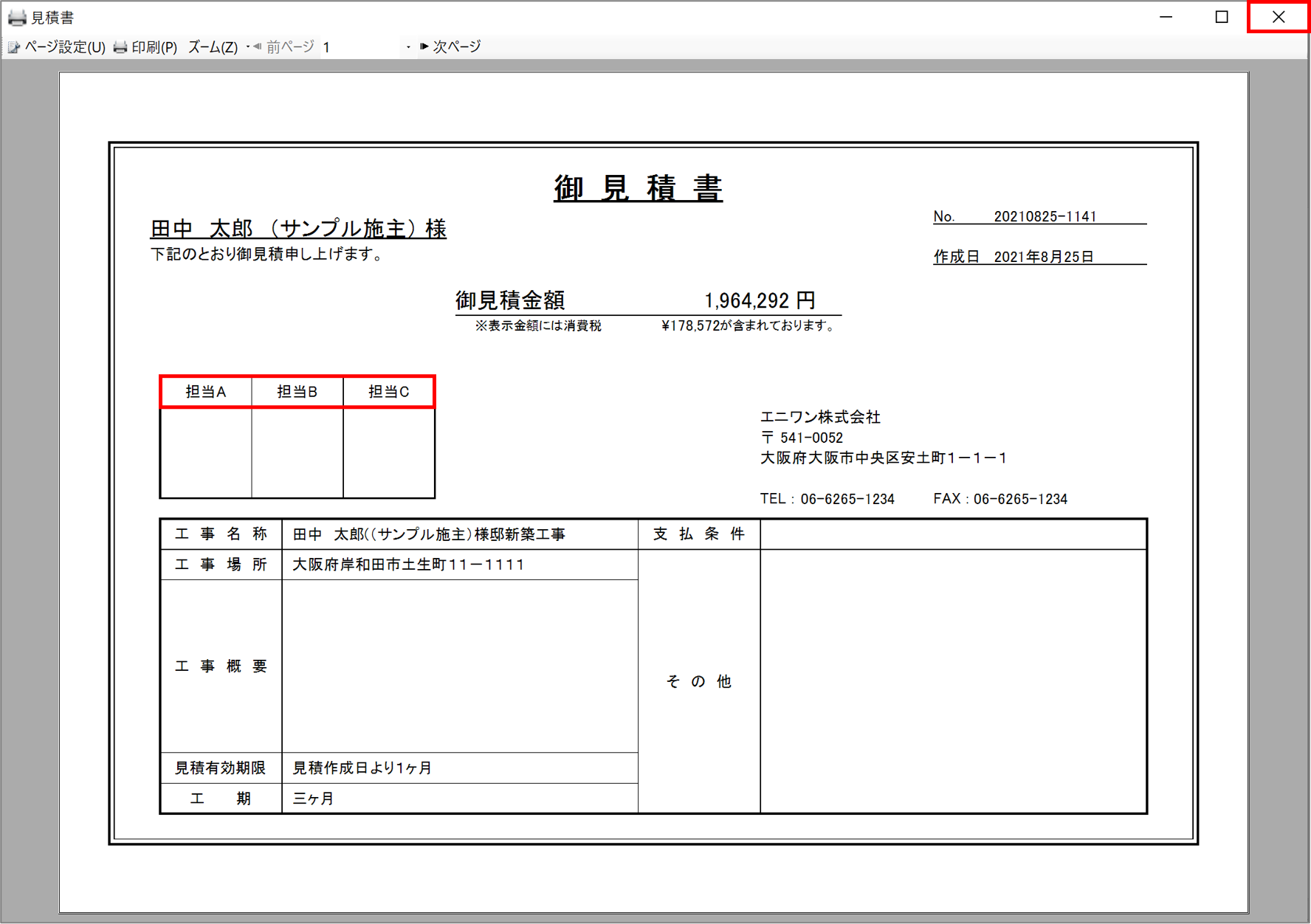Viewport: 1311px width, 924px height.
Task: Click the 担当A stamp box header
Action: pos(206,392)
